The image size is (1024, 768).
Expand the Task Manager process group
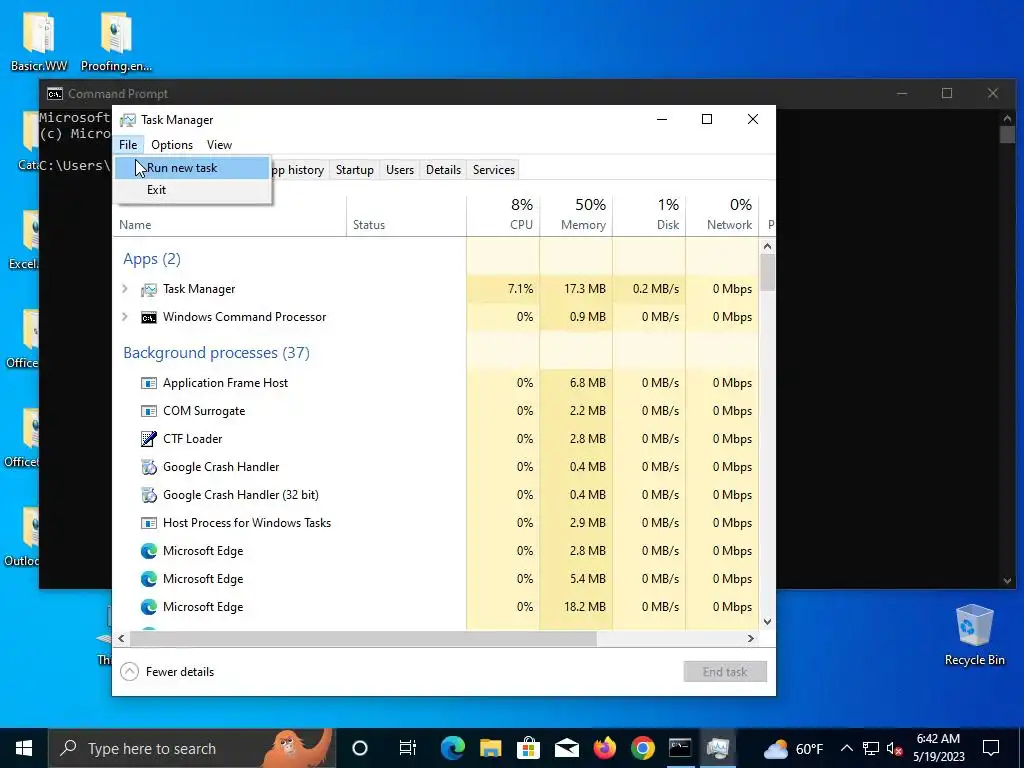125,289
